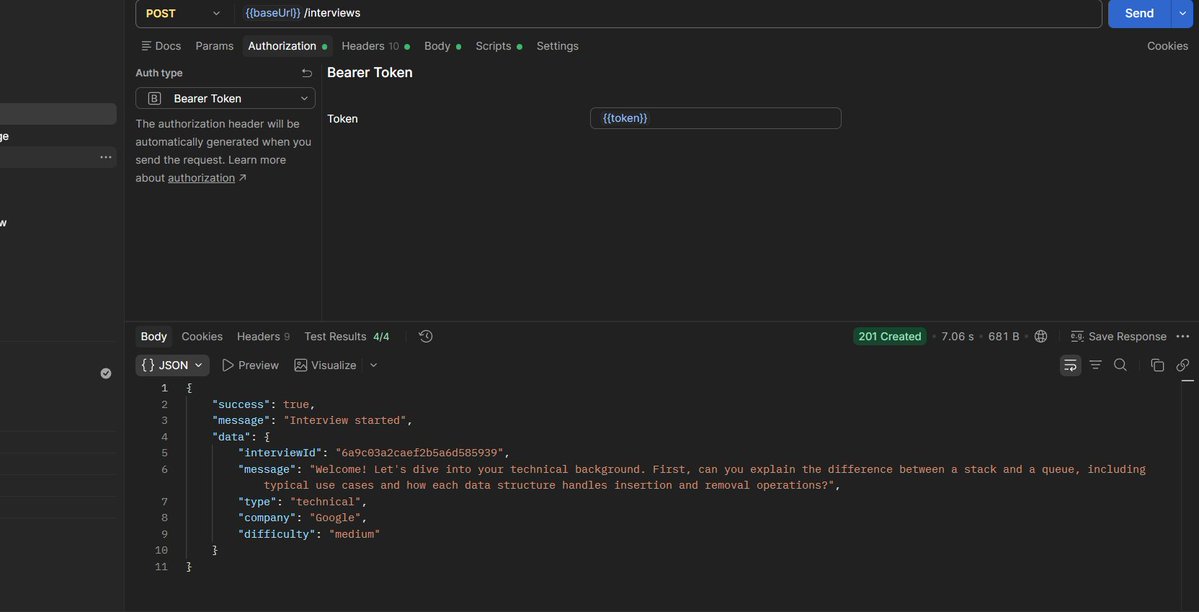Click the response history clock icon
This screenshot has height=612, width=1199.
(x=426, y=337)
